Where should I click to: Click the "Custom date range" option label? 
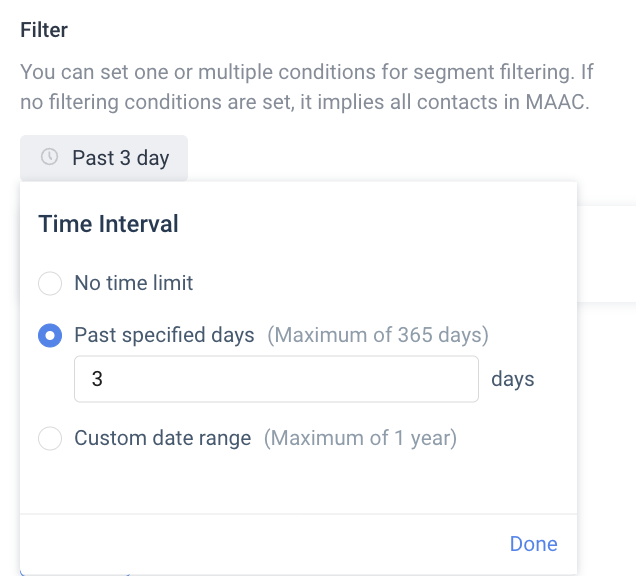click(162, 438)
